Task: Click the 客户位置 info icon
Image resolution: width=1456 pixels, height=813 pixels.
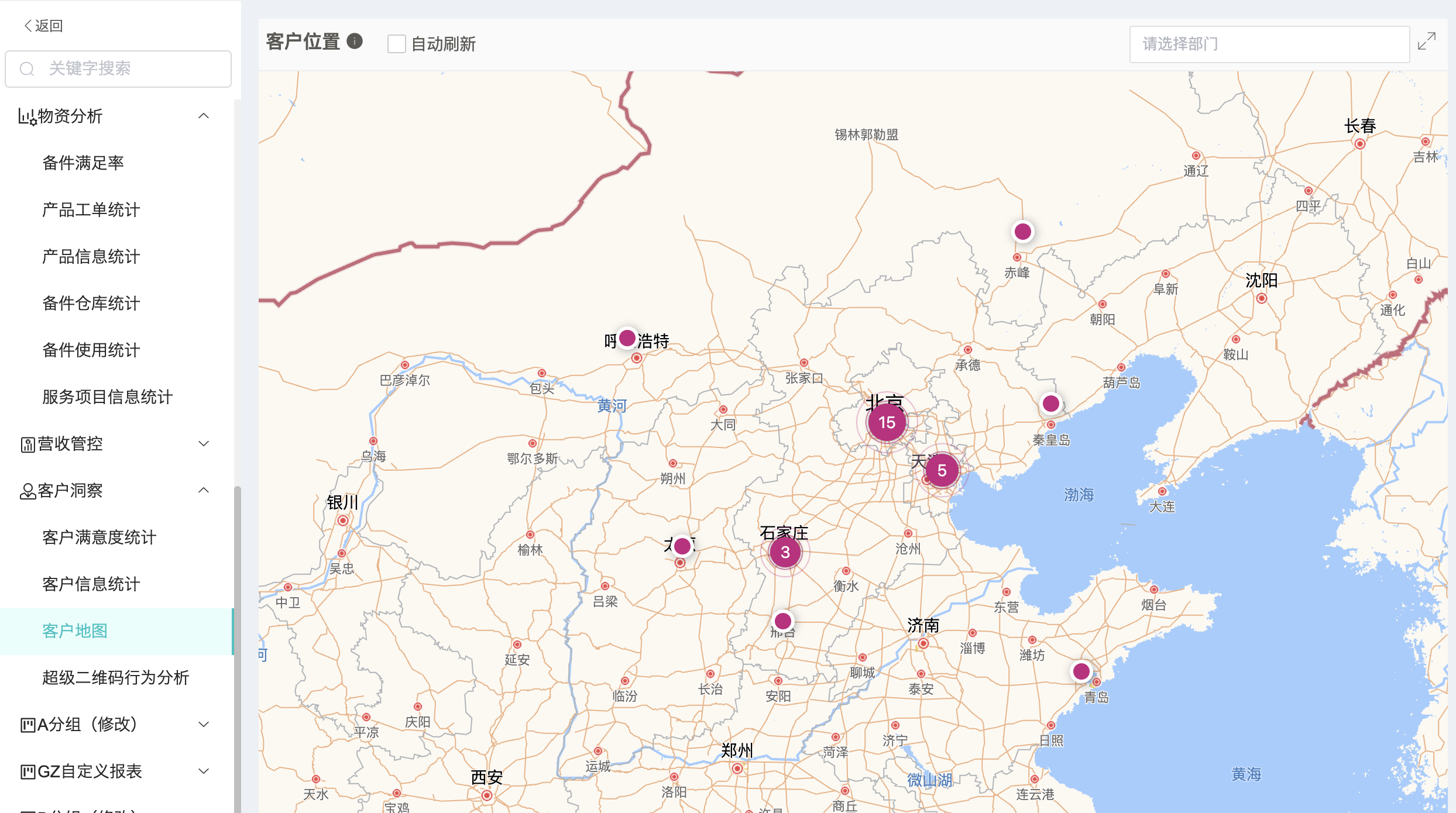Action: tap(355, 41)
